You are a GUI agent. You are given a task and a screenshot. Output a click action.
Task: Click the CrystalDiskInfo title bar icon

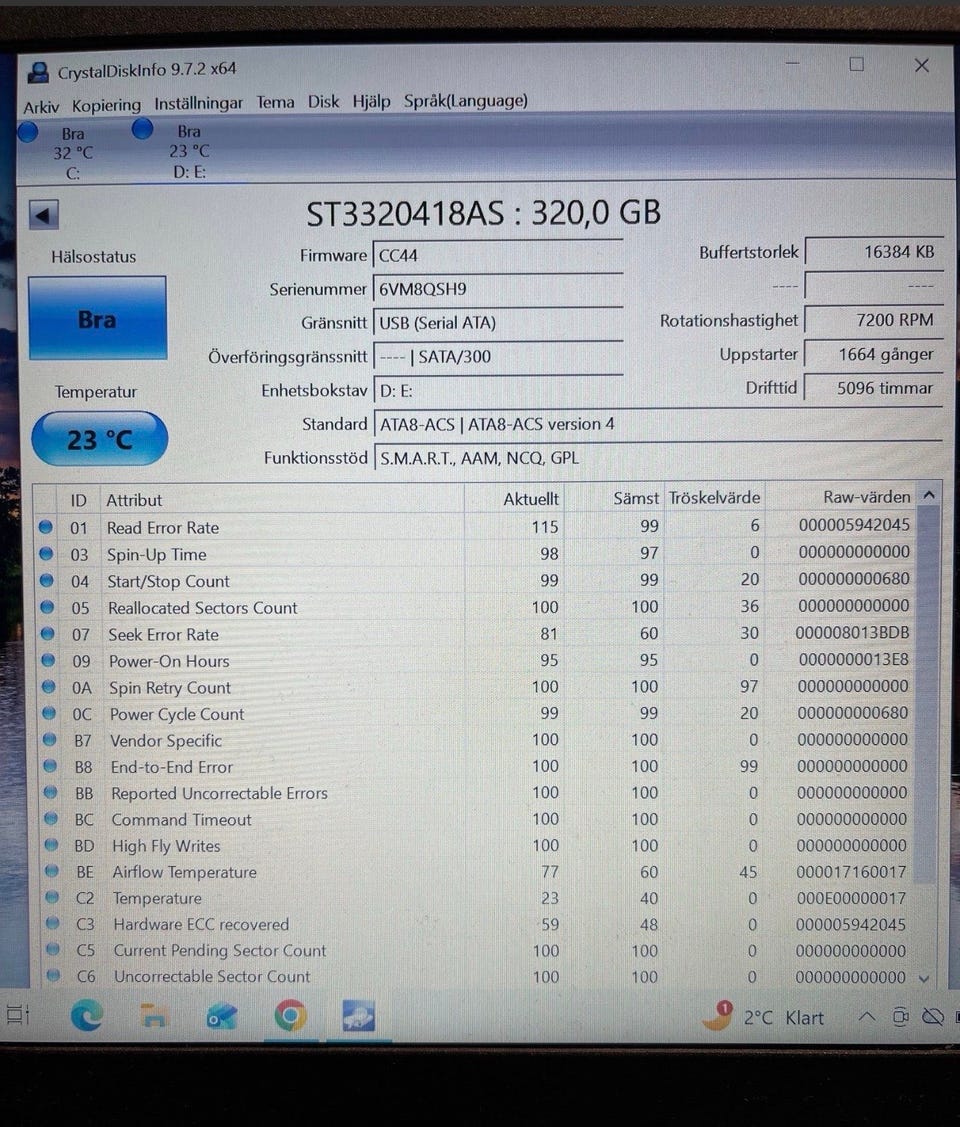[x=37, y=72]
